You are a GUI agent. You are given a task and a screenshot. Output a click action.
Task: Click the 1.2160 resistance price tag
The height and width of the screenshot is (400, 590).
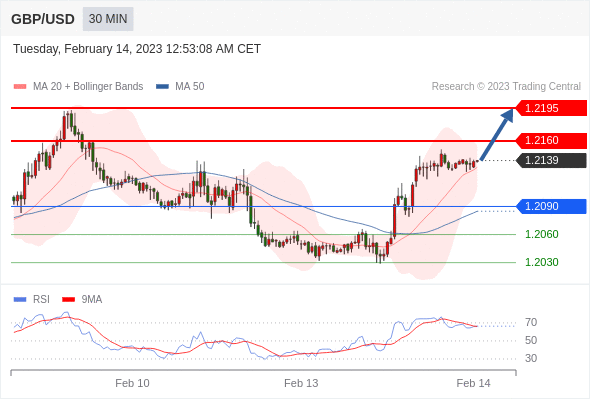tap(551, 140)
